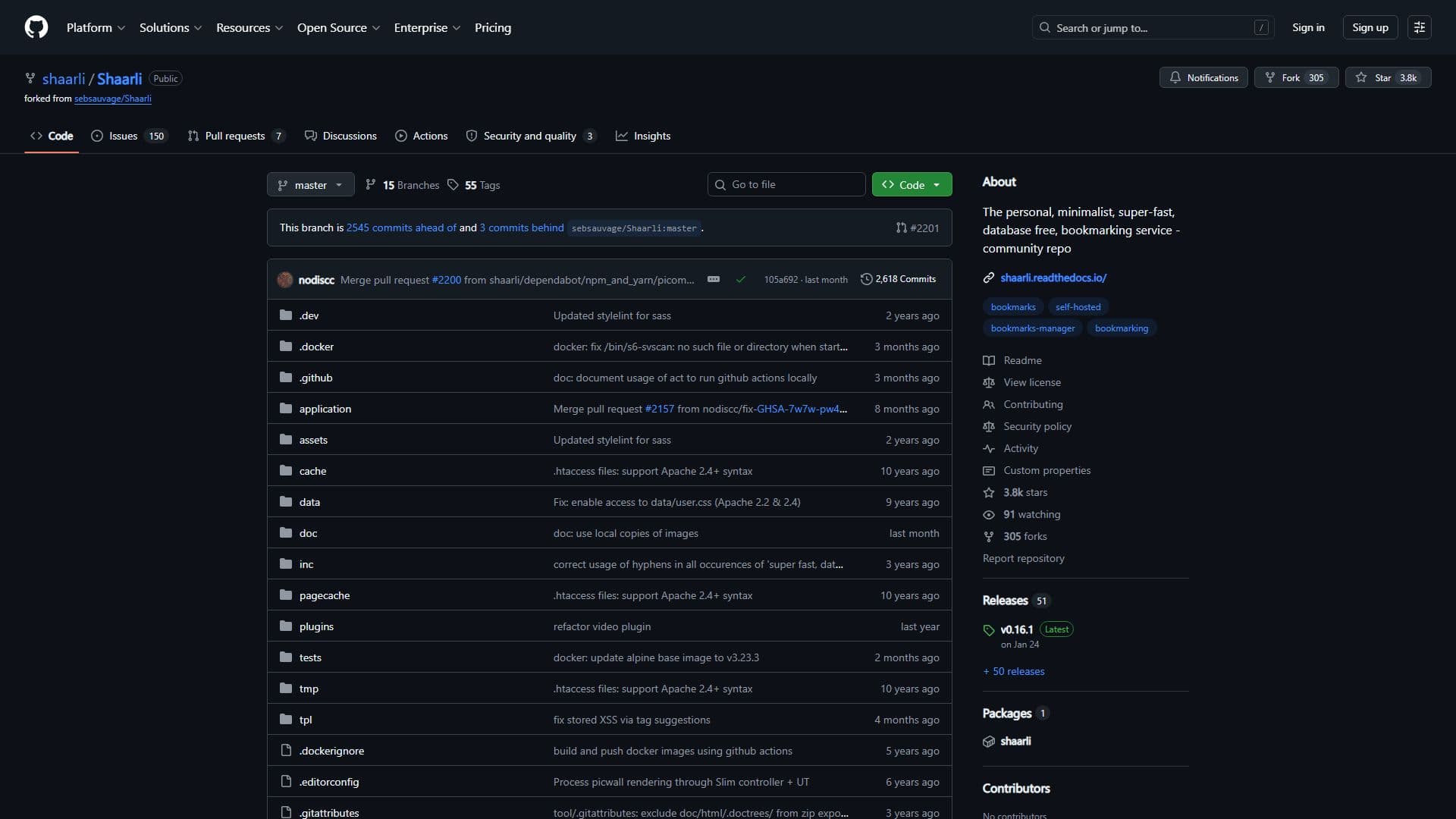Expand the Resources menu

249,27
